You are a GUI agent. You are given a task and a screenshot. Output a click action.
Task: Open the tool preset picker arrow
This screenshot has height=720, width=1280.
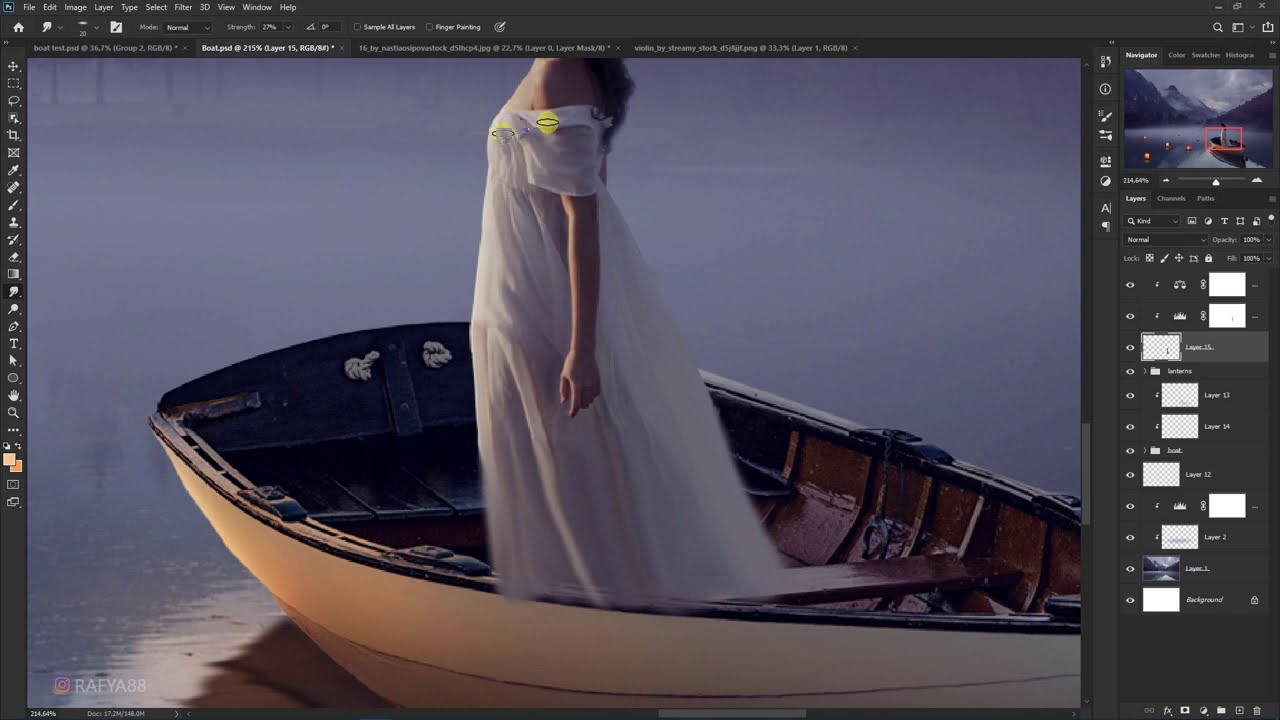(60, 27)
